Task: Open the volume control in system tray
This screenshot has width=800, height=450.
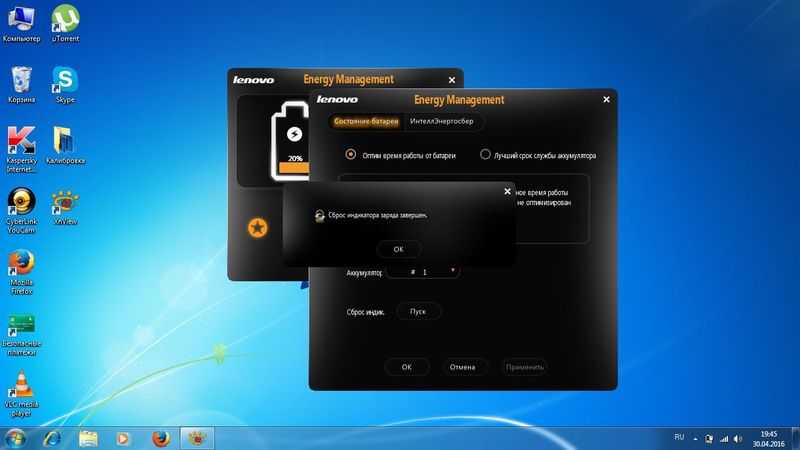Action: 738,439
